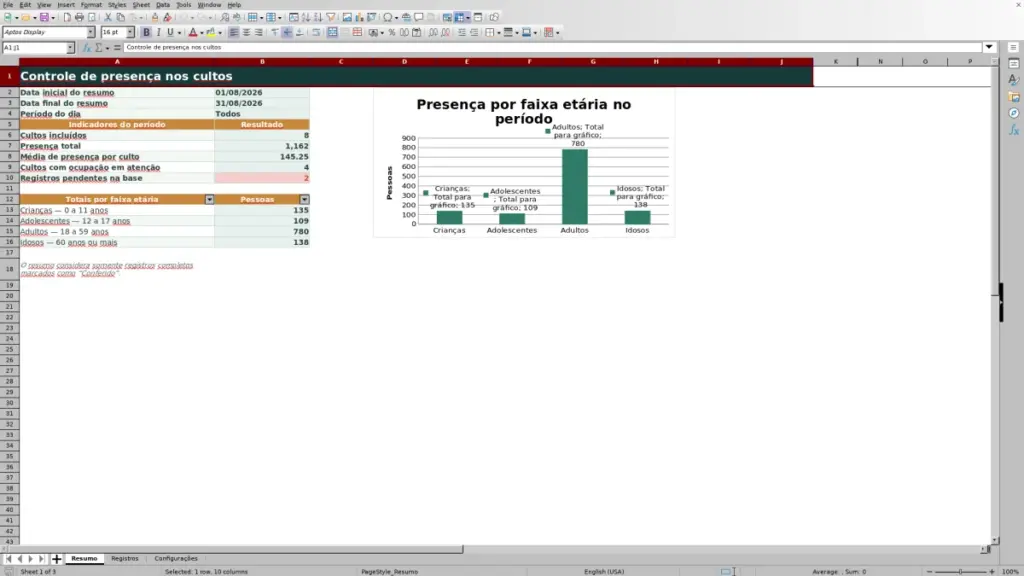Open the AutoFilter funnel icon
This screenshot has height=576, width=1024.
coord(330,17)
